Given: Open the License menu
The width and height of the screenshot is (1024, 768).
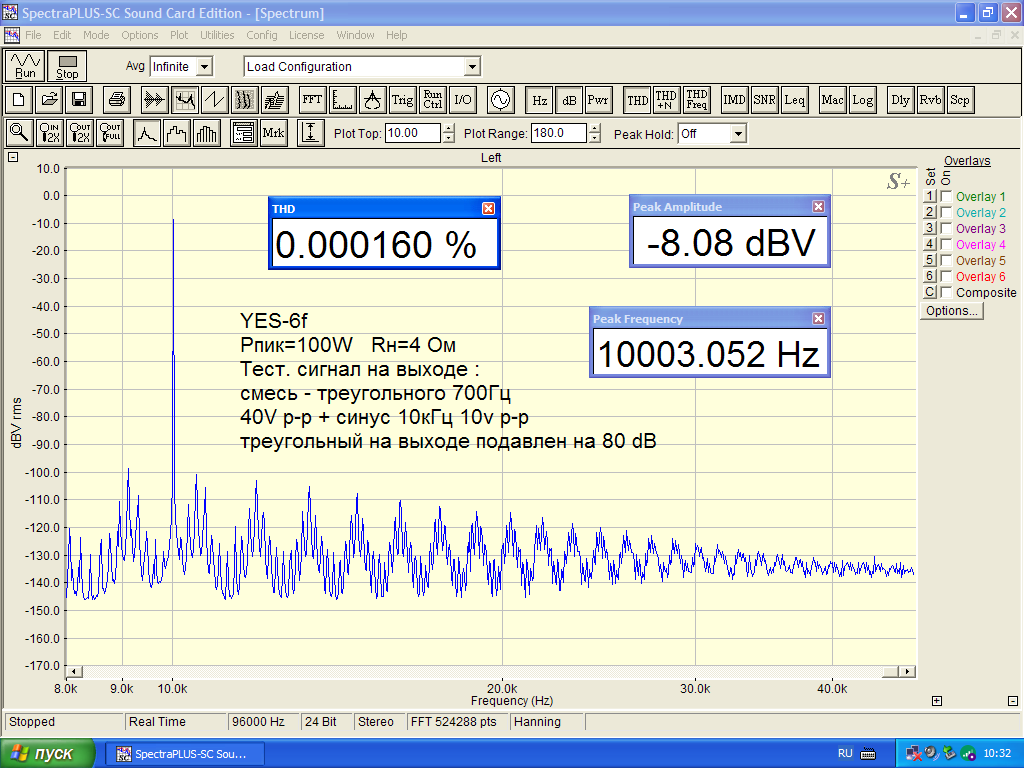Looking at the screenshot, I should (306, 35).
